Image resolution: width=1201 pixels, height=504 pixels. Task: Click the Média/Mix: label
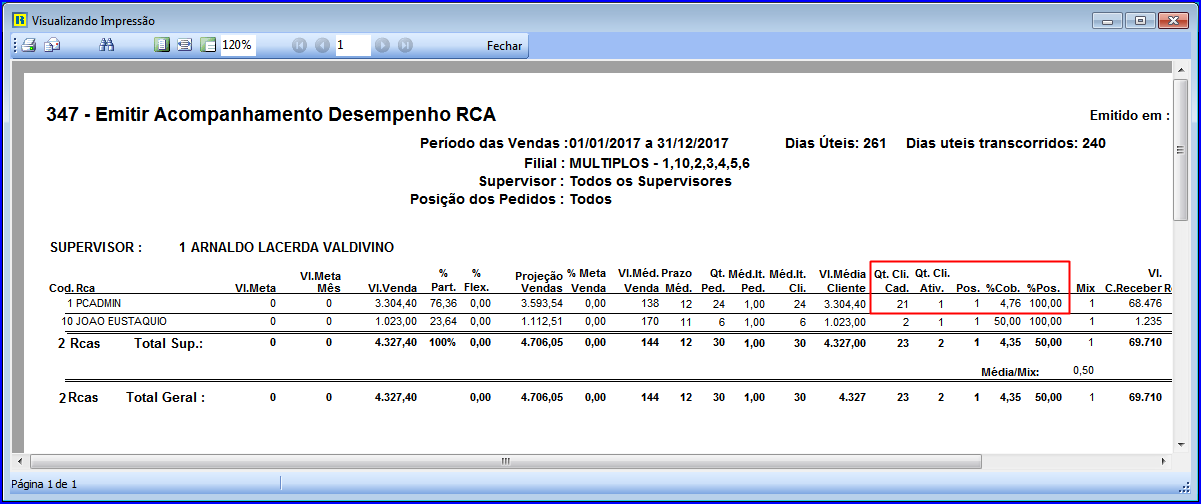pyautogui.click(x=1010, y=372)
